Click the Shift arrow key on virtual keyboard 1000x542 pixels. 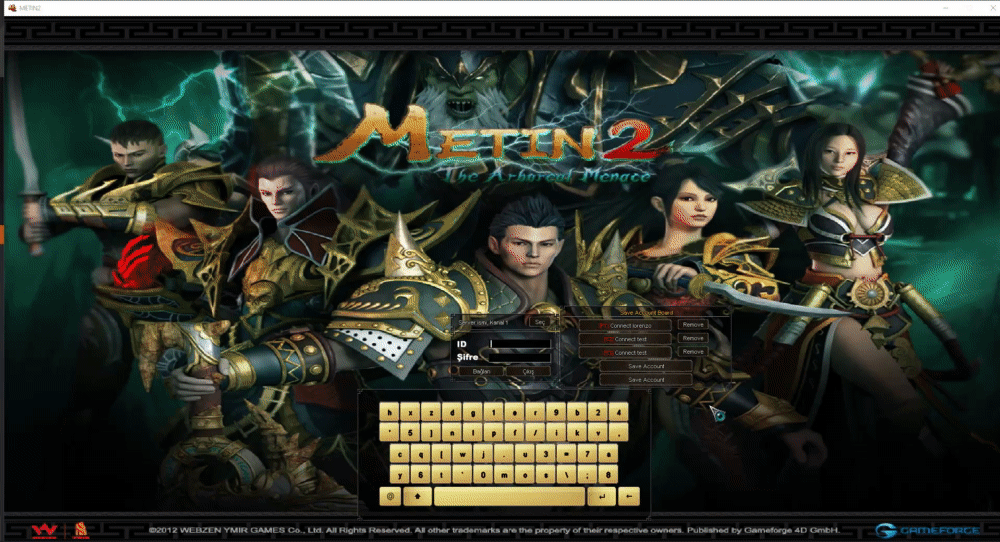coord(418,496)
